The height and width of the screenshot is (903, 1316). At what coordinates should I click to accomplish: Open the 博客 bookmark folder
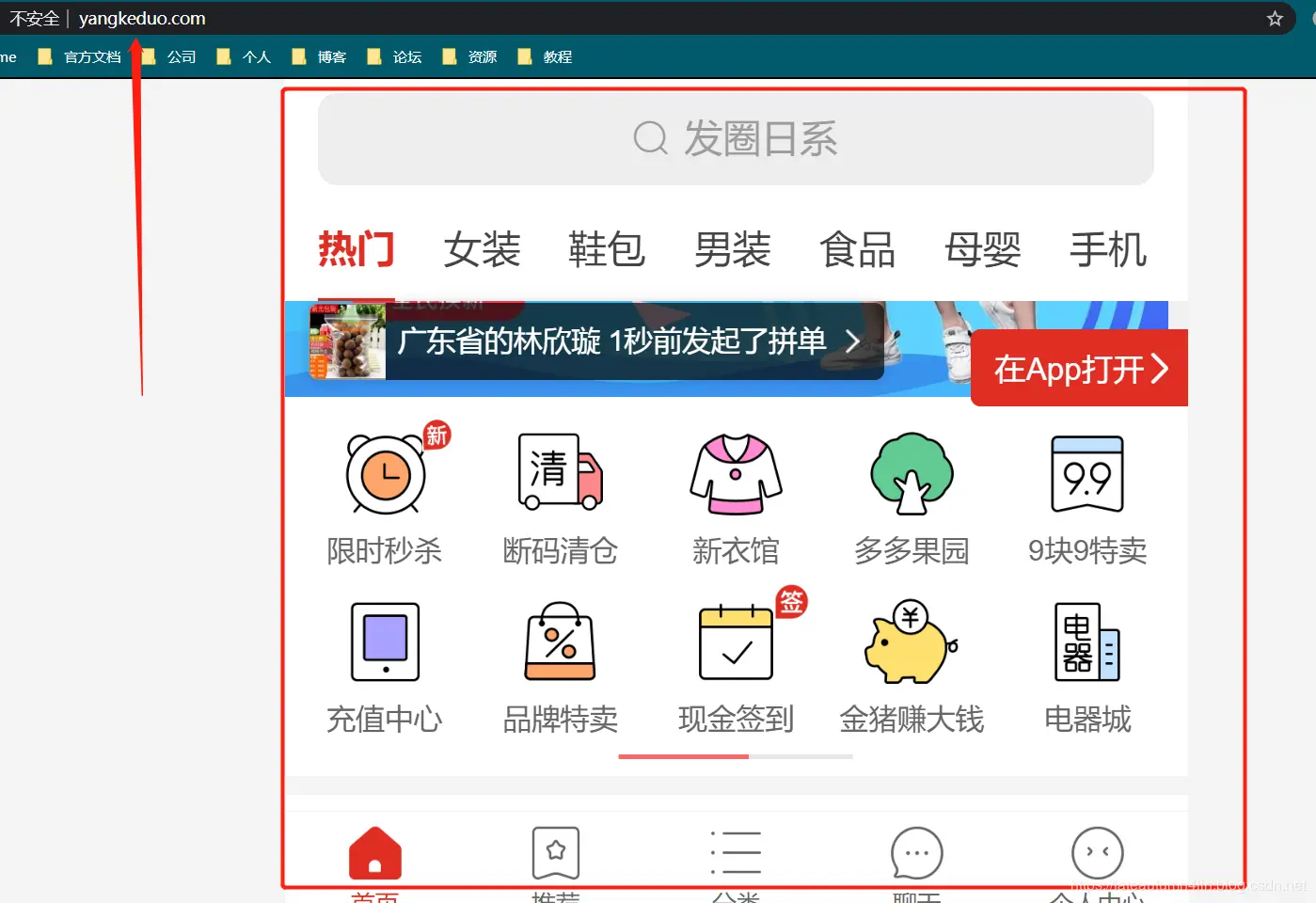[x=319, y=56]
